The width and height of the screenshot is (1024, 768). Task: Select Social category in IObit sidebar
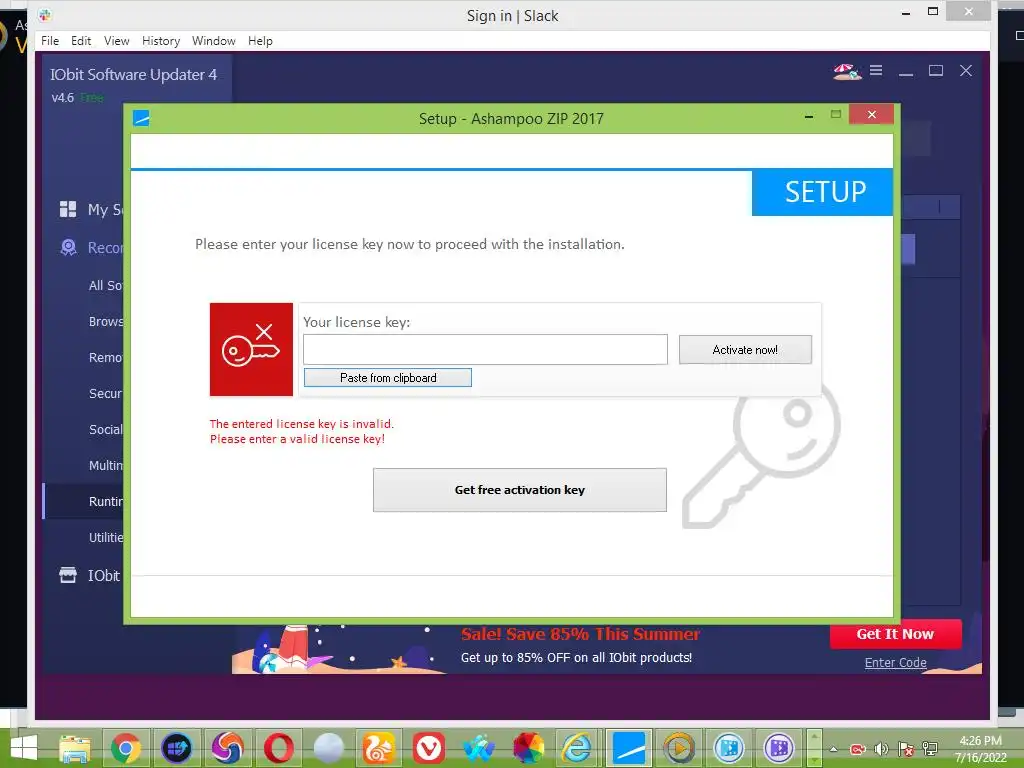tap(105, 429)
